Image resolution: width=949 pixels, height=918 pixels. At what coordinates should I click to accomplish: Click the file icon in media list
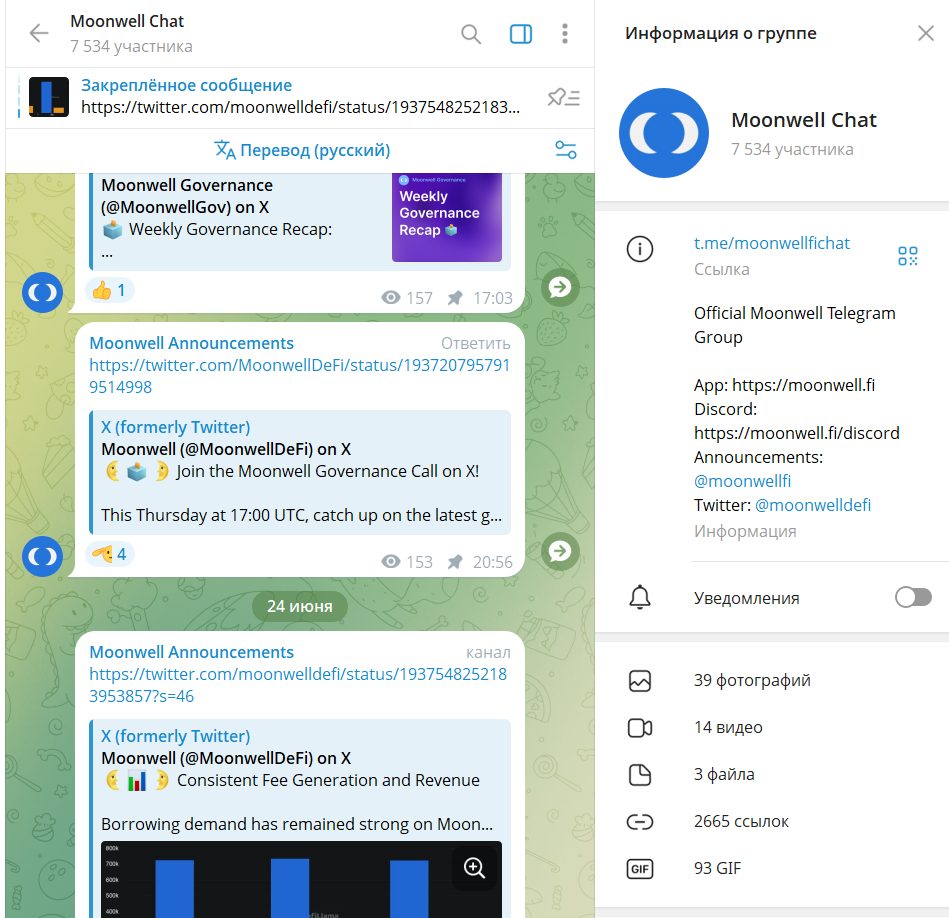point(640,775)
